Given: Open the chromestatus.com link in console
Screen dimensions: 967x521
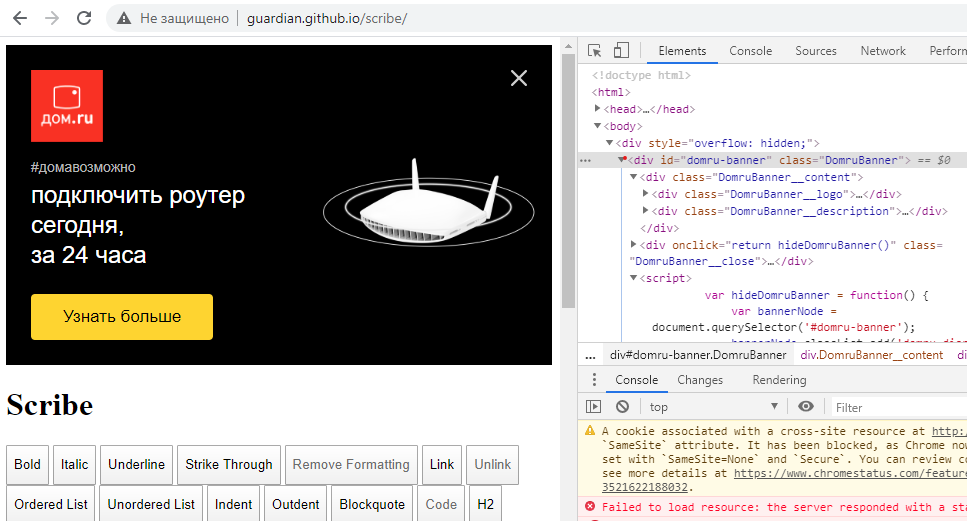Looking at the screenshot, I should tap(850, 474).
